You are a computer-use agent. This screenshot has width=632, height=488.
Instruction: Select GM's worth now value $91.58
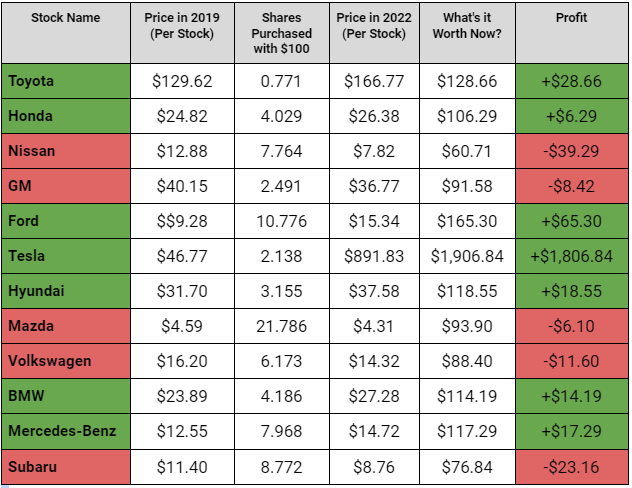point(467,186)
